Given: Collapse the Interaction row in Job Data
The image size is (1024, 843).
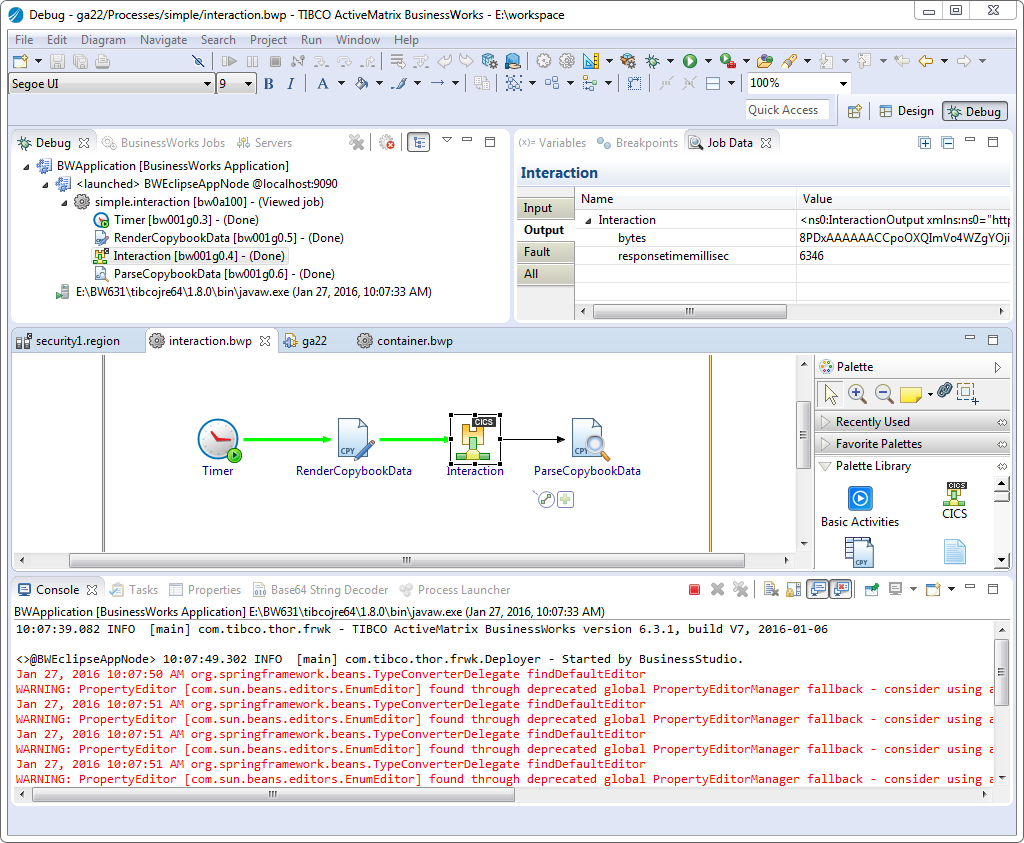Looking at the screenshot, I should (x=588, y=221).
